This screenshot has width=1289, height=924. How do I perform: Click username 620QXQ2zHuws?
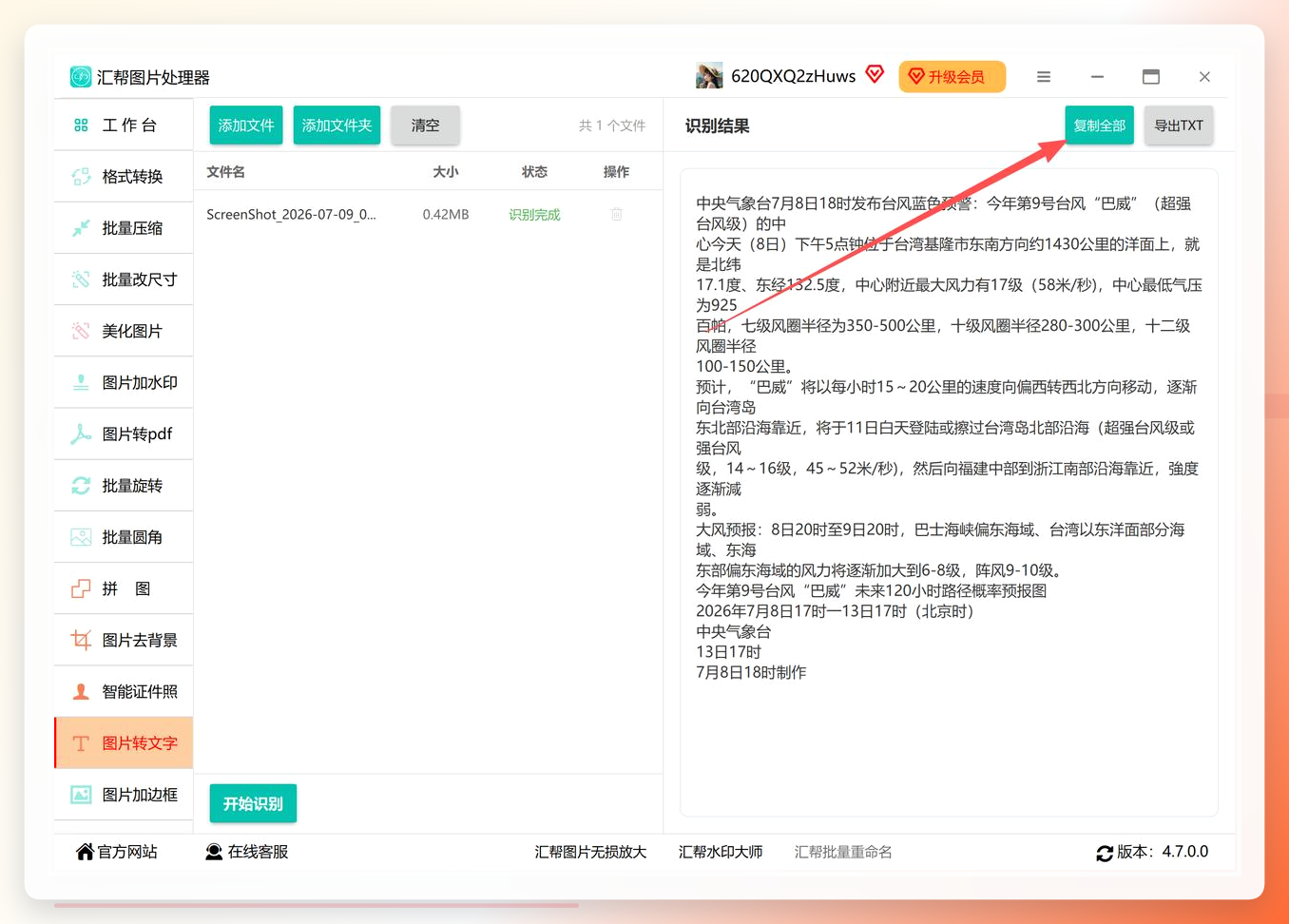click(793, 76)
